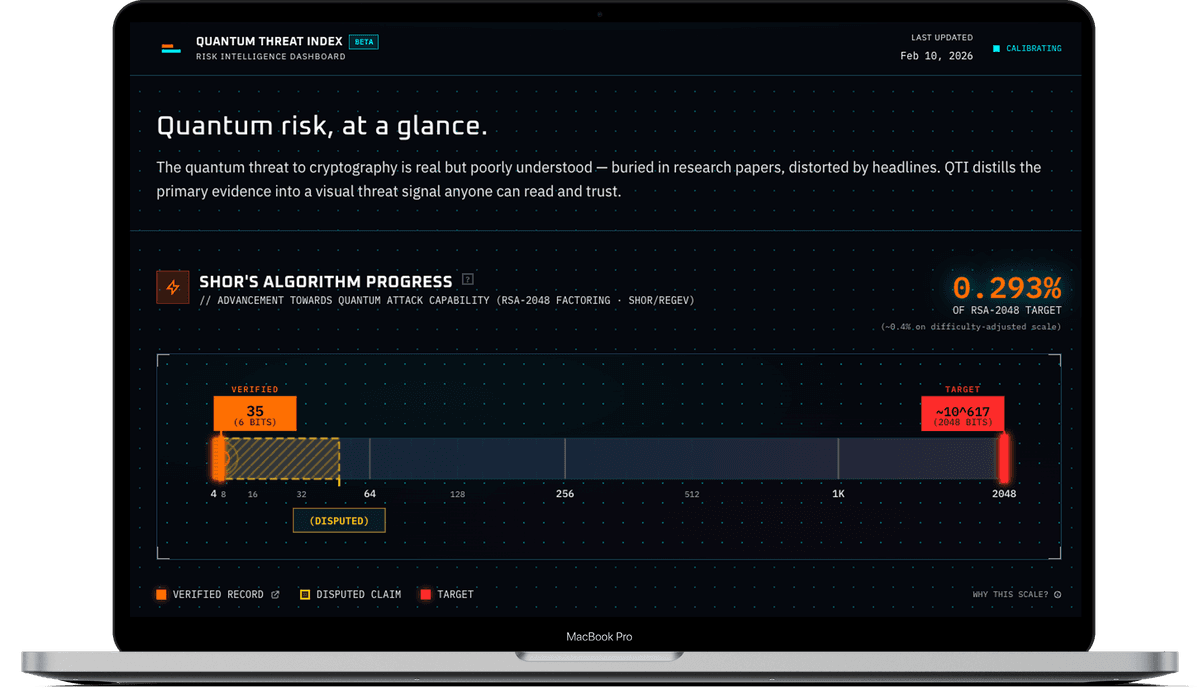Toggle the VERIFIED RECORD legend entry
1200x688 pixels.
(218, 593)
